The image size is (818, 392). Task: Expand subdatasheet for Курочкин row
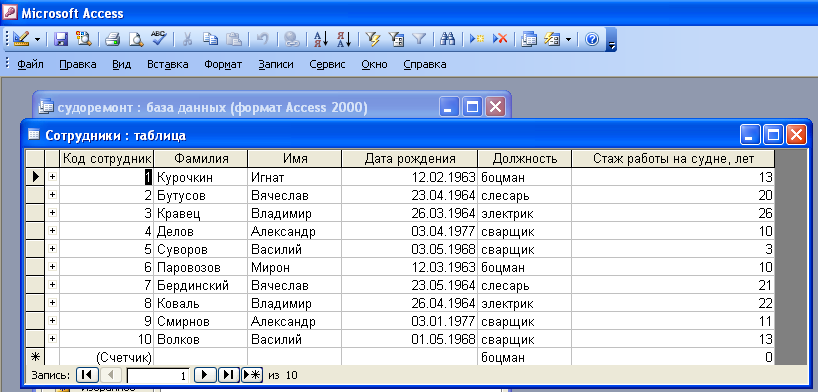point(52,177)
